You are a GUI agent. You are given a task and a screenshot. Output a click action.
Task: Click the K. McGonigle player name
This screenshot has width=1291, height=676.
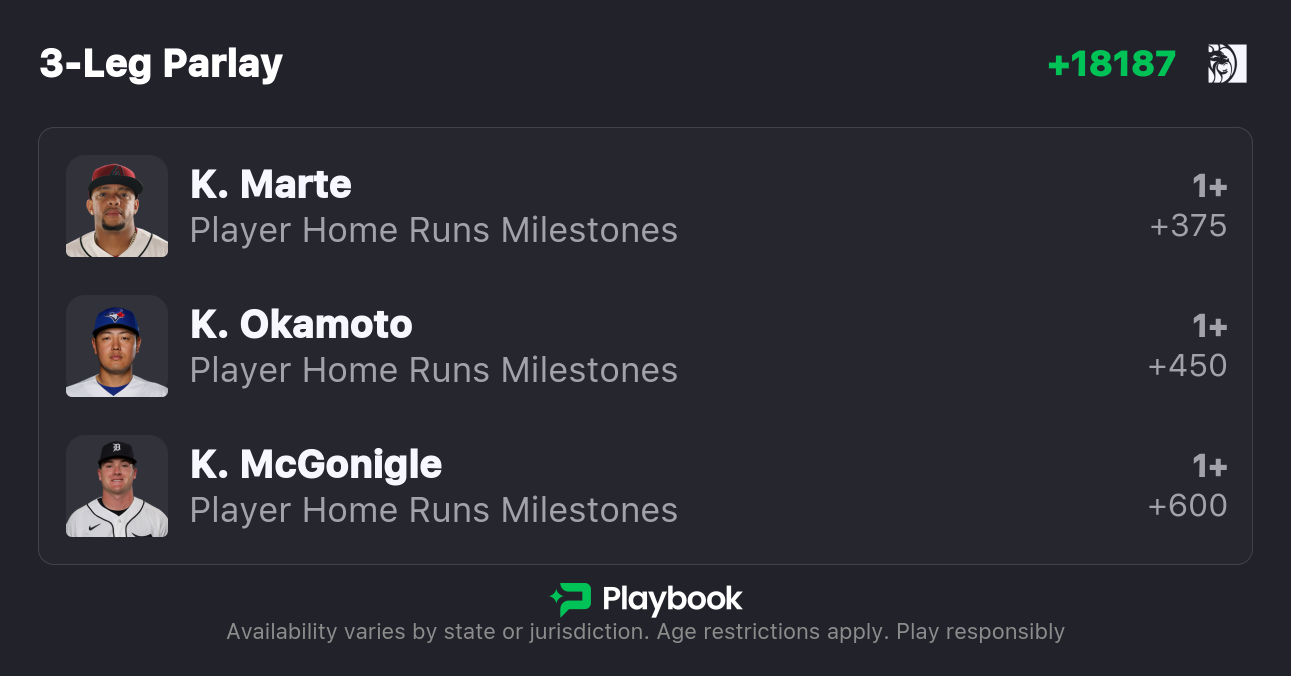(316, 465)
